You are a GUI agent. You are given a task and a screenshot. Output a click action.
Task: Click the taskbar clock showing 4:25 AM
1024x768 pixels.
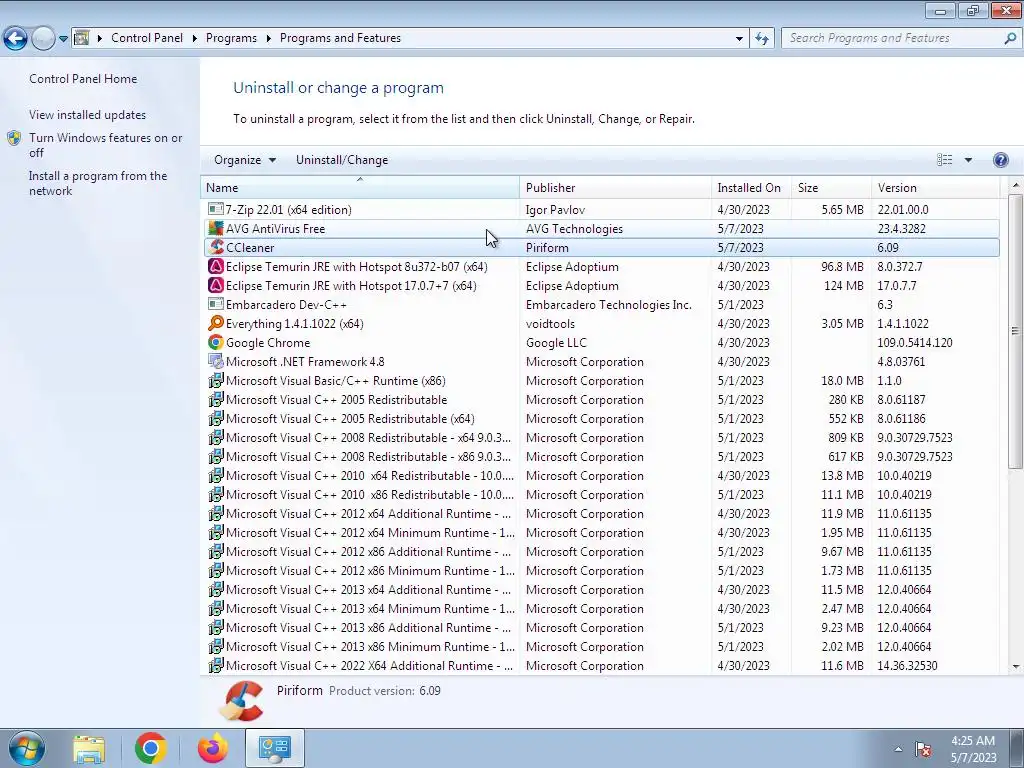pos(973,748)
